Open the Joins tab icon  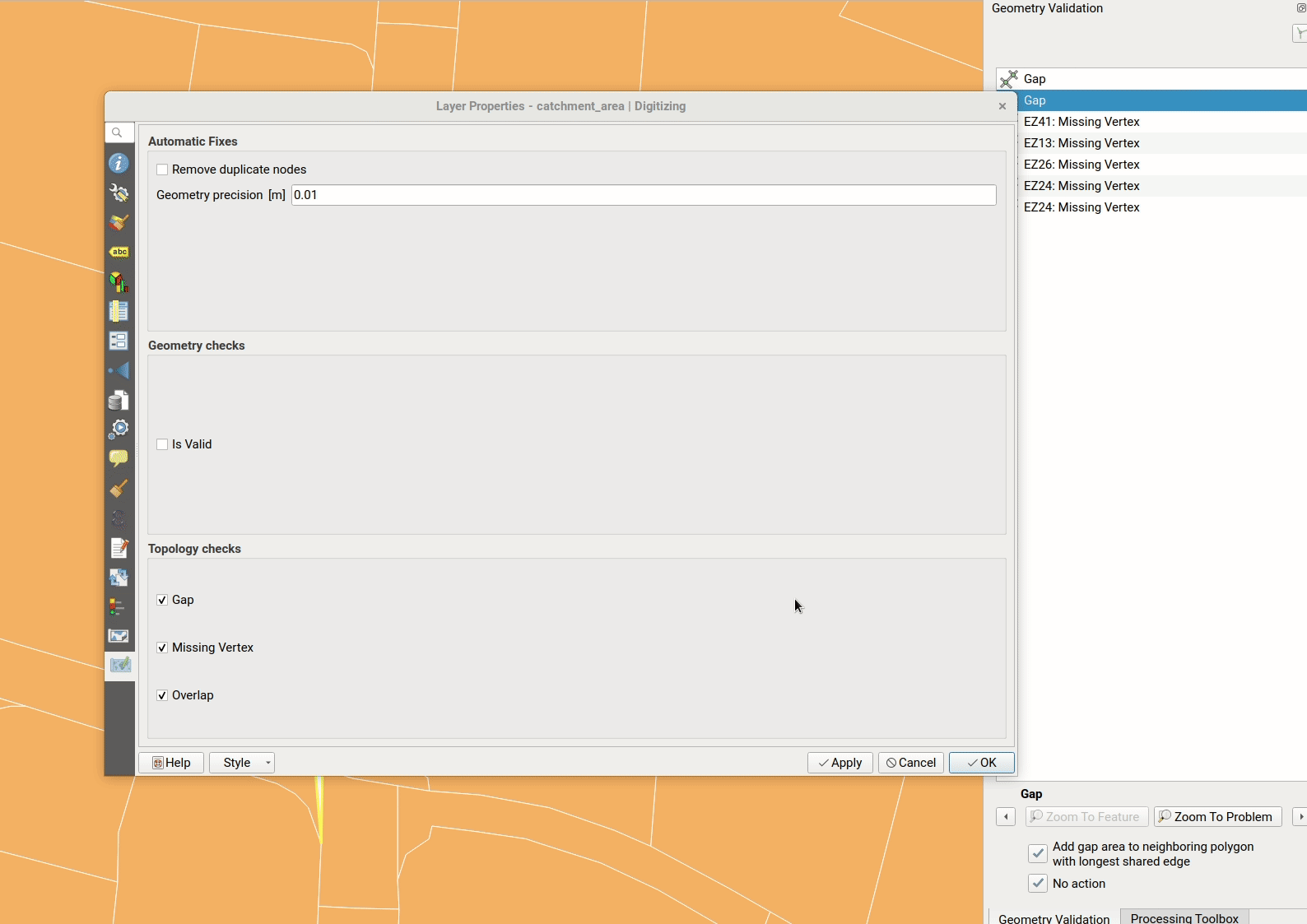tap(119, 370)
